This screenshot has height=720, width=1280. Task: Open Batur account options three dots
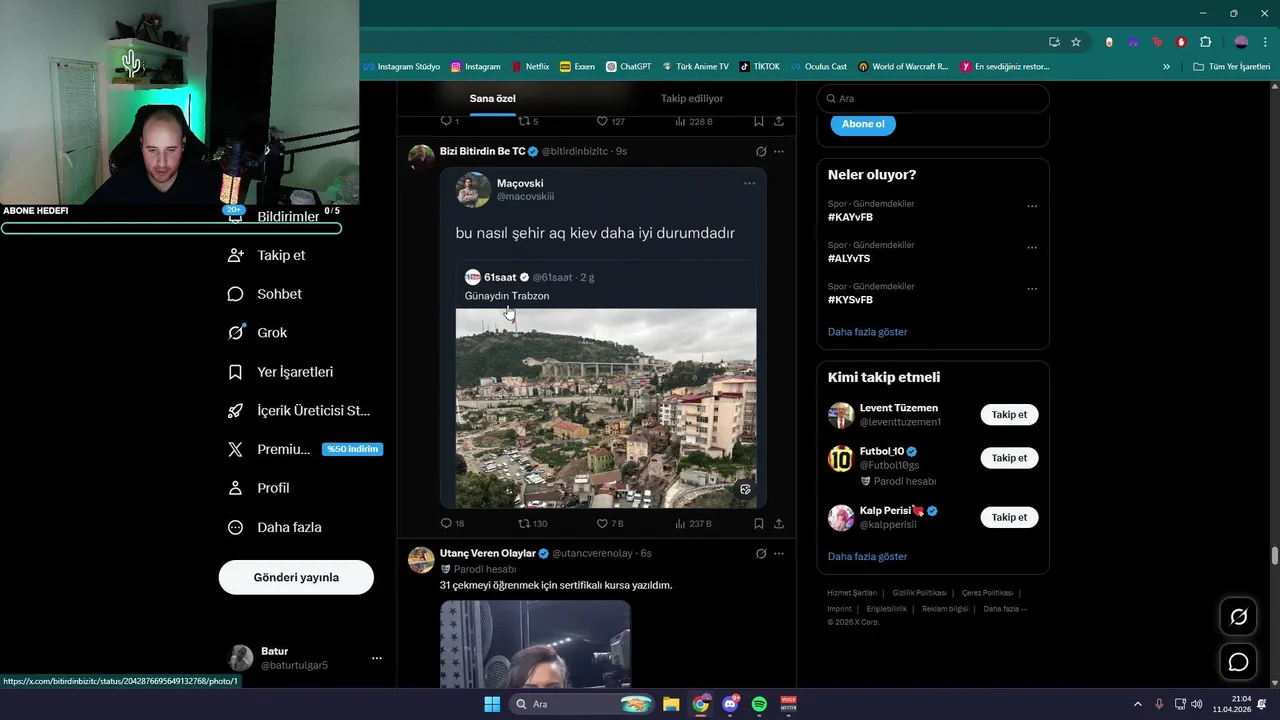pyautogui.click(x=377, y=658)
